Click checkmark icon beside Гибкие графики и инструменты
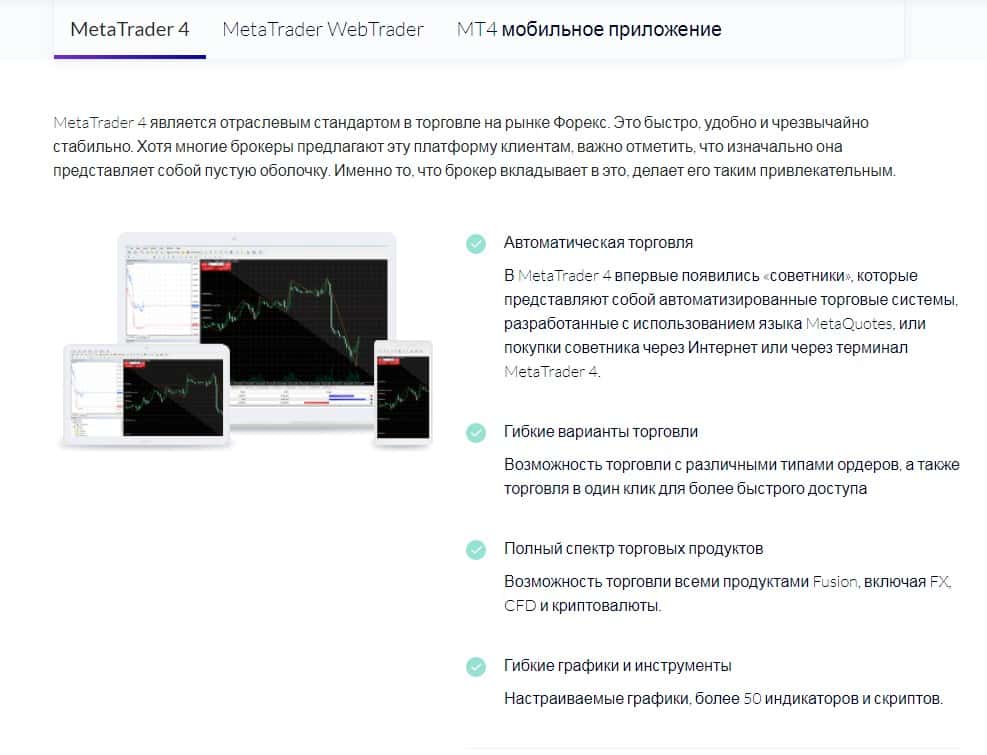Image resolution: width=987 pixels, height=755 pixels. pos(476,667)
